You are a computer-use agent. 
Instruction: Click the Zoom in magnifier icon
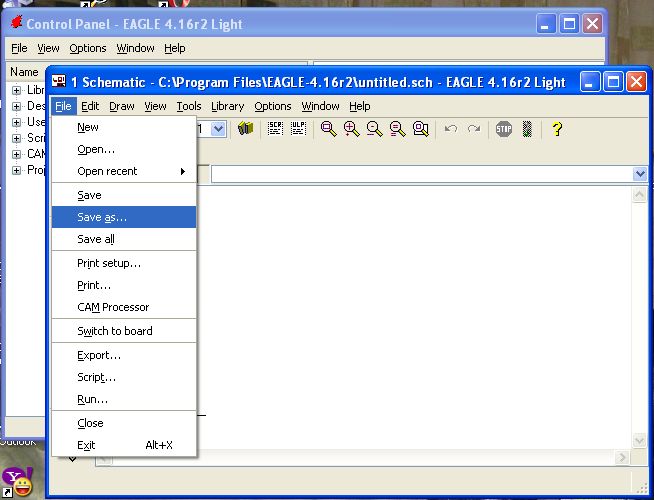pyautogui.click(x=352, y=129)
